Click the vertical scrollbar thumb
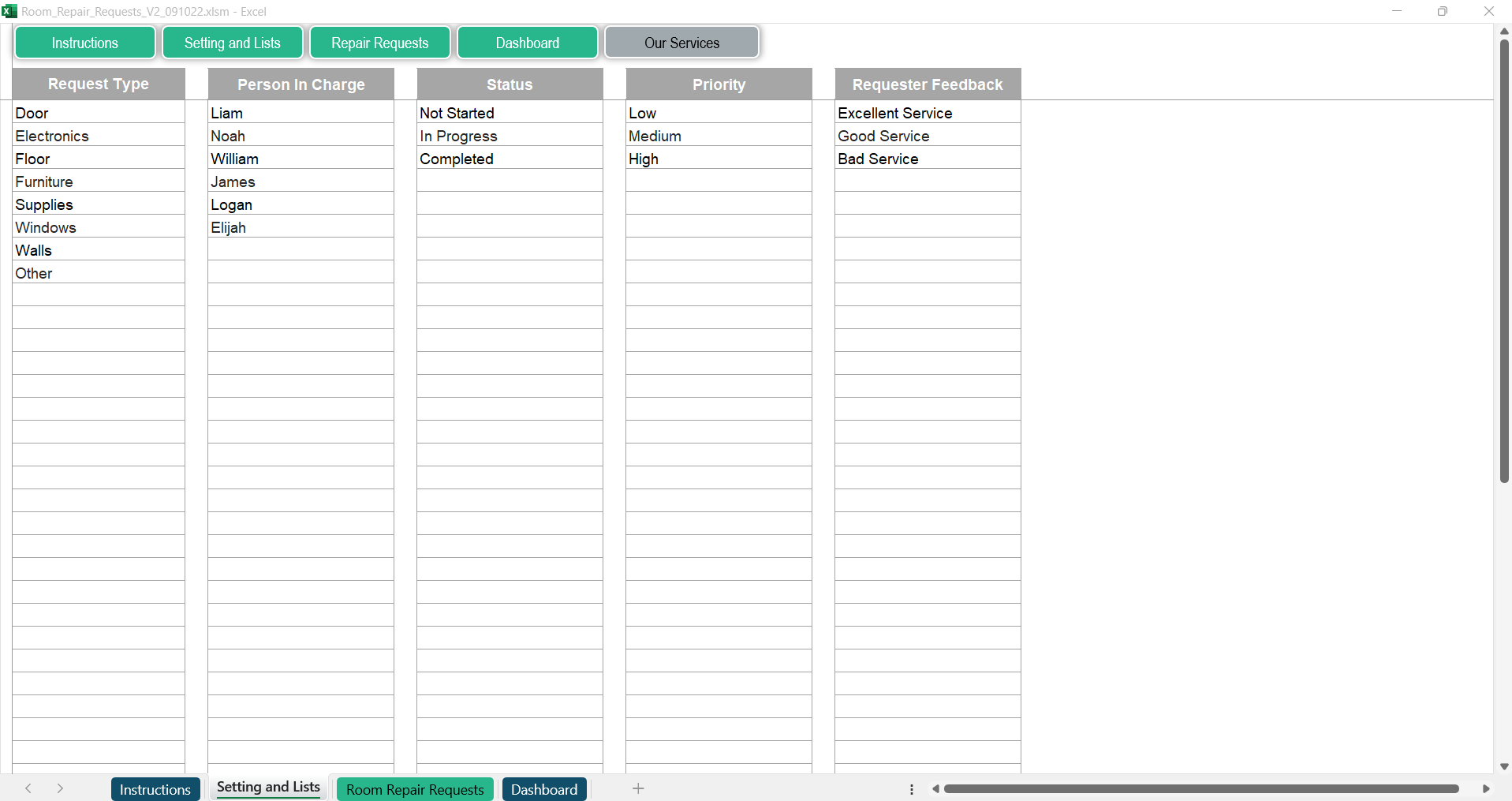Screen dimensions: 1512x801 pyautogui.click(x=1504, y=260)
